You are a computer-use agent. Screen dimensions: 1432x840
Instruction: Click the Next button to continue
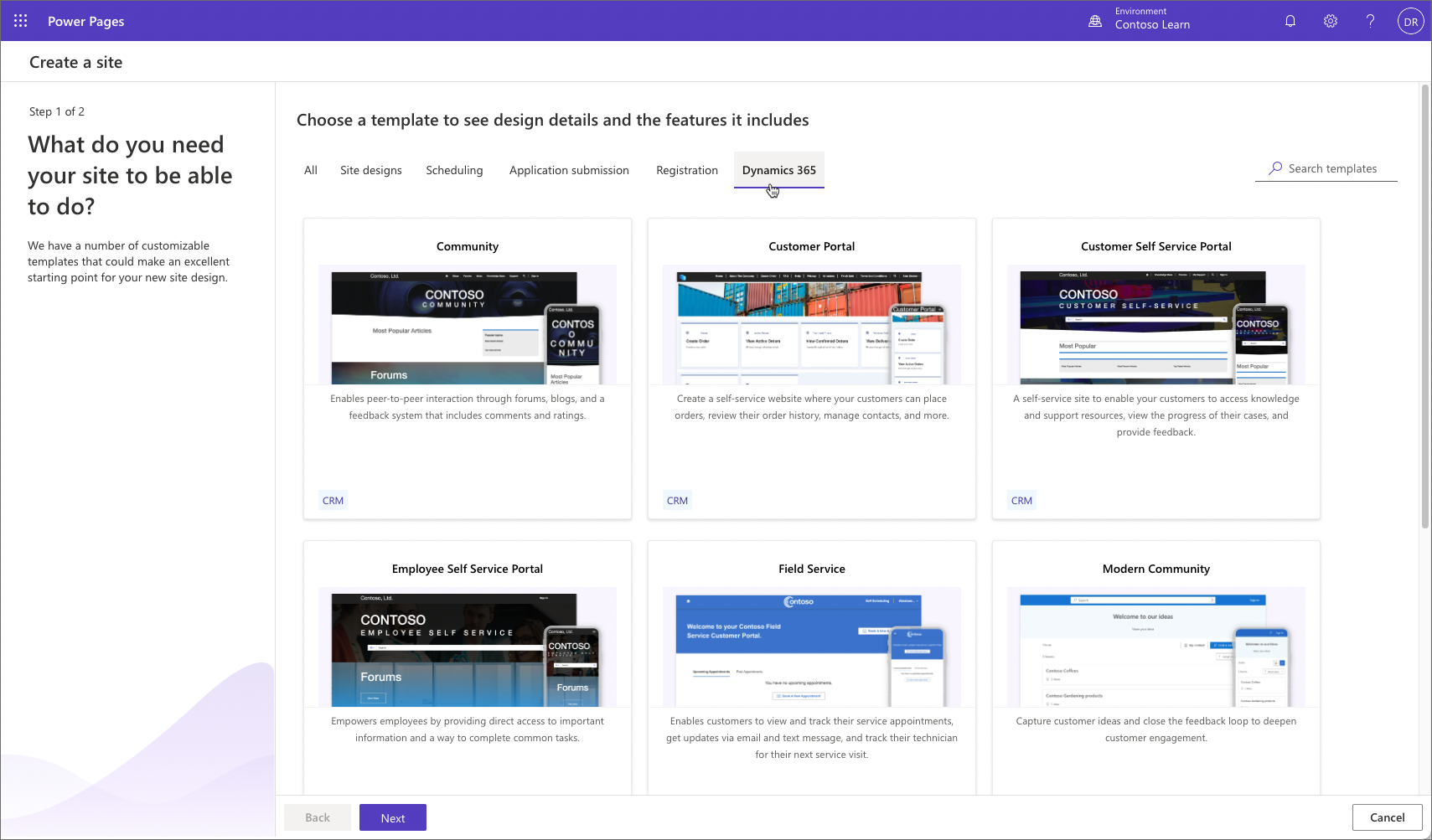coord(392,817)
